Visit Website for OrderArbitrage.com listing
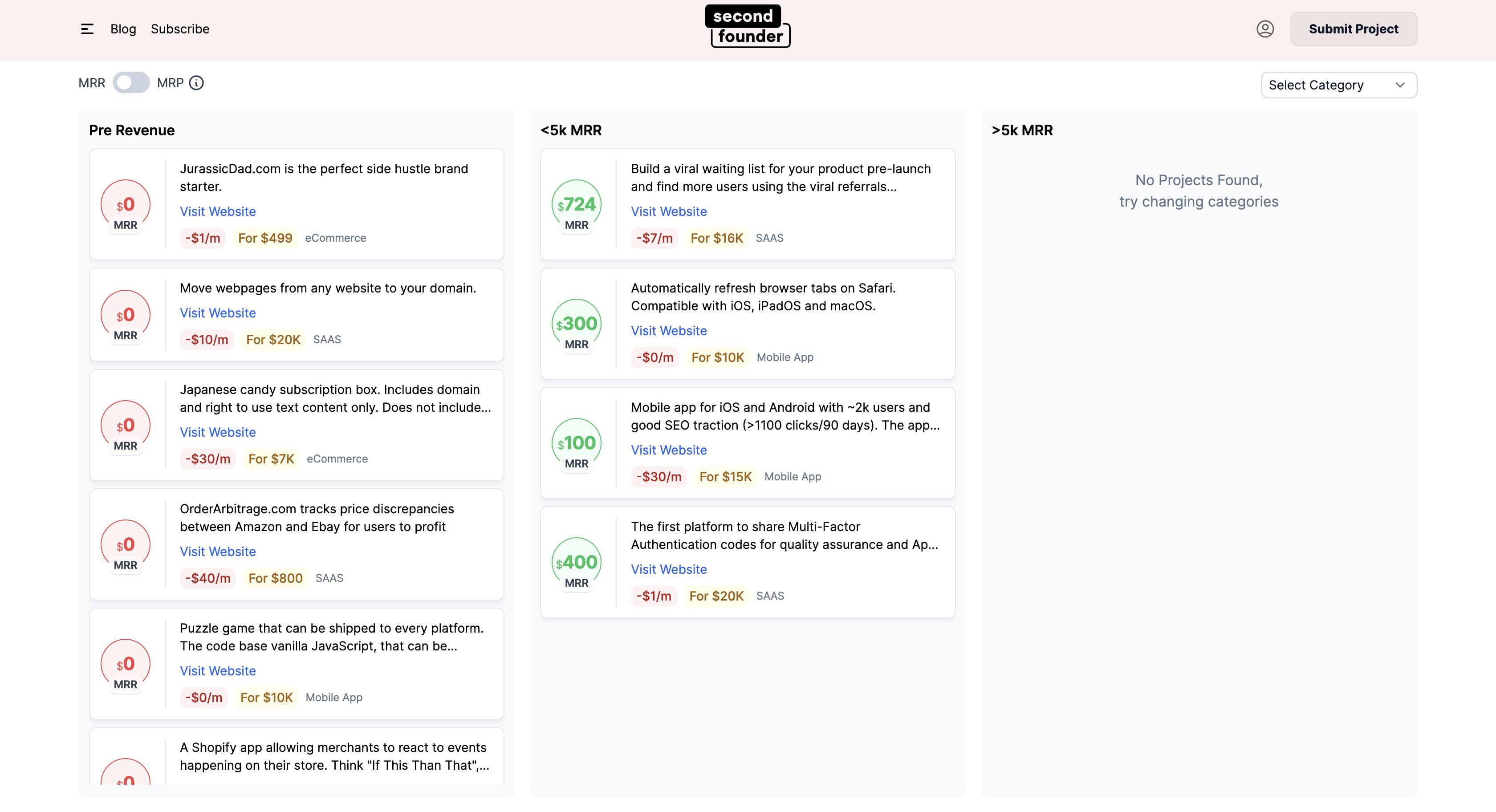Viewport: 1496px width, 812px height. (218, 551)
